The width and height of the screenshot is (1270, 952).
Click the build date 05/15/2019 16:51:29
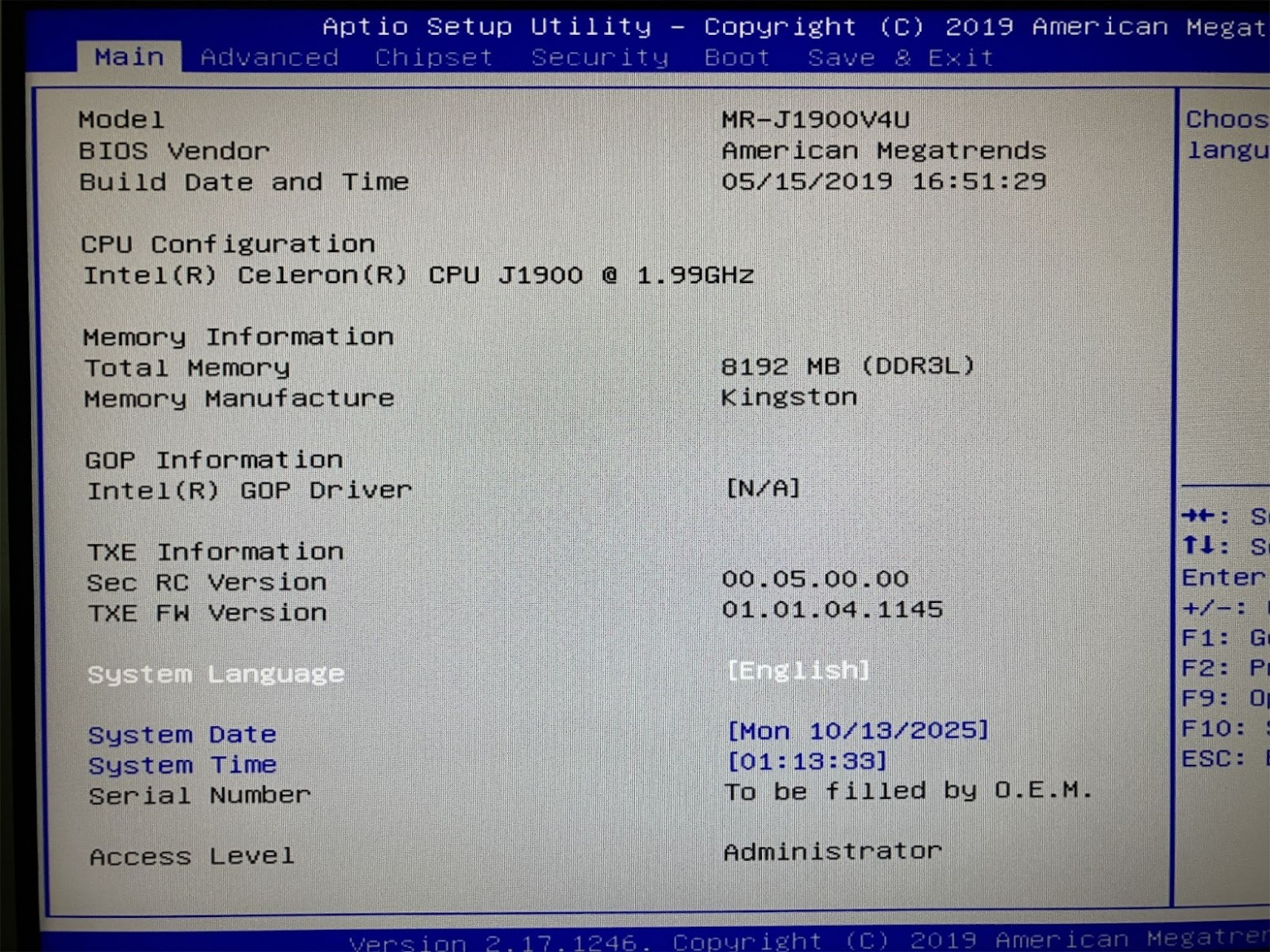[884, 181]
